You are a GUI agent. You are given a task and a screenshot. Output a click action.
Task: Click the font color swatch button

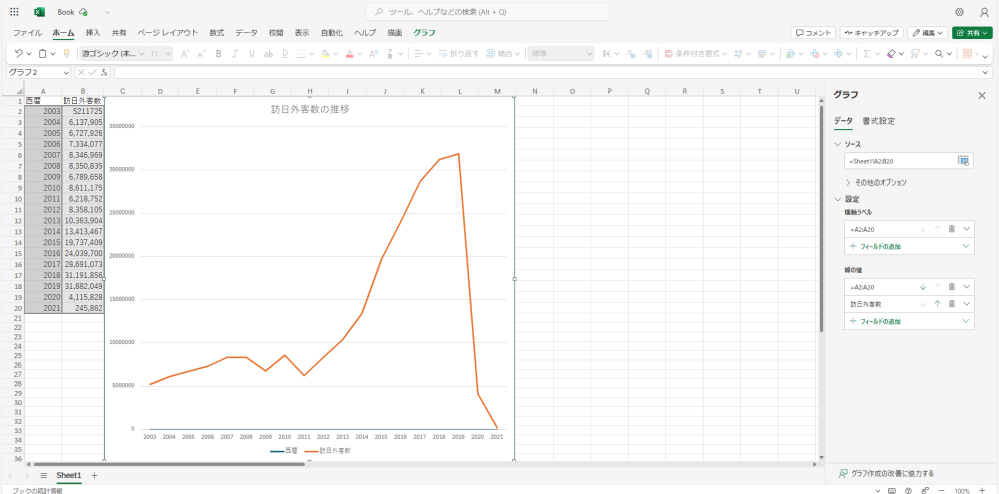point(349,53)
